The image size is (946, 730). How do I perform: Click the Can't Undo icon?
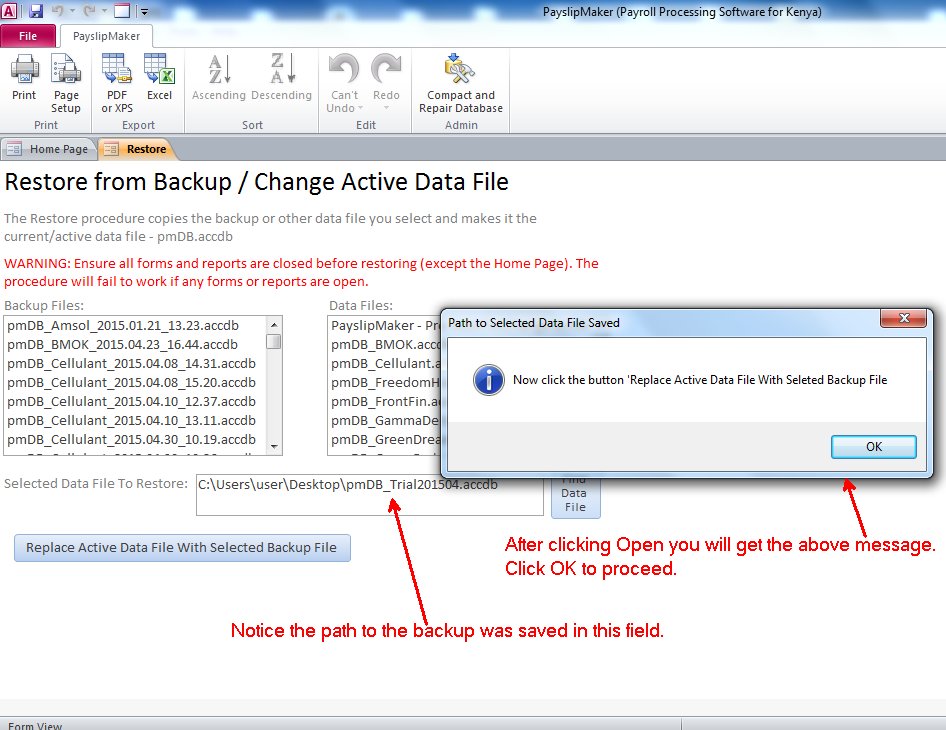click(344, 68)
